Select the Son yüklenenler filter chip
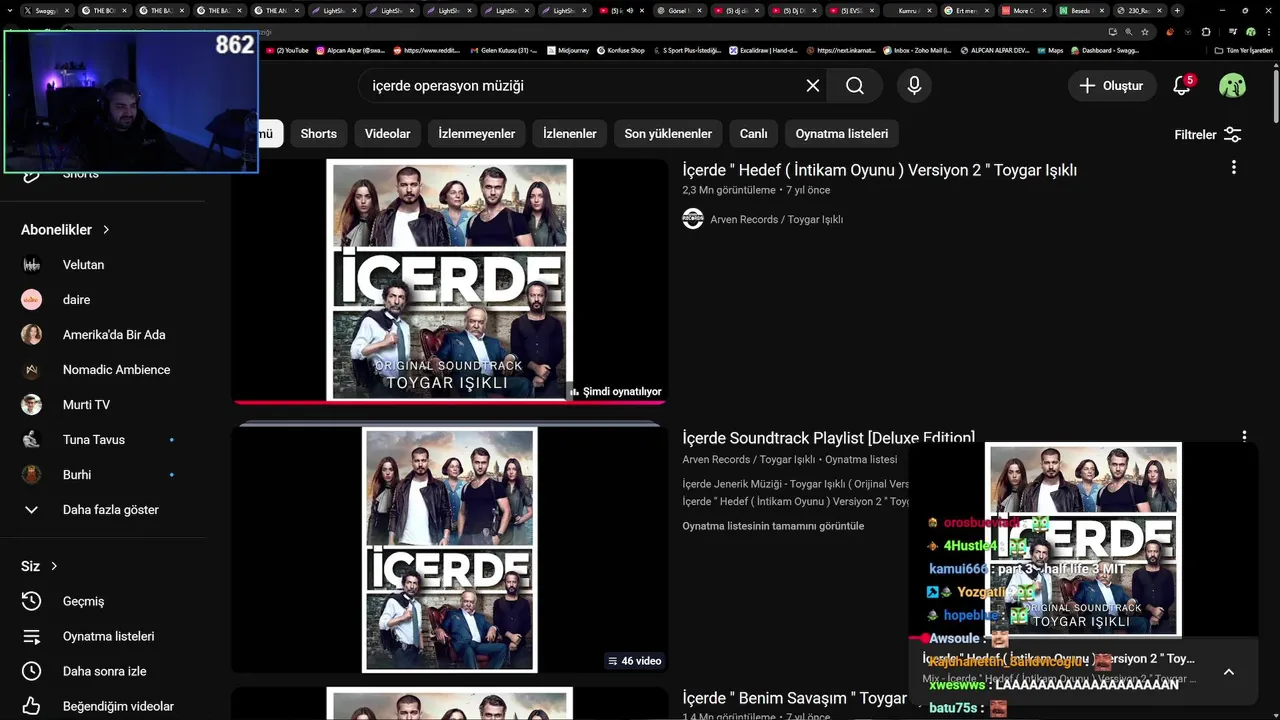Screen dimensions: 1280x720 668,134
